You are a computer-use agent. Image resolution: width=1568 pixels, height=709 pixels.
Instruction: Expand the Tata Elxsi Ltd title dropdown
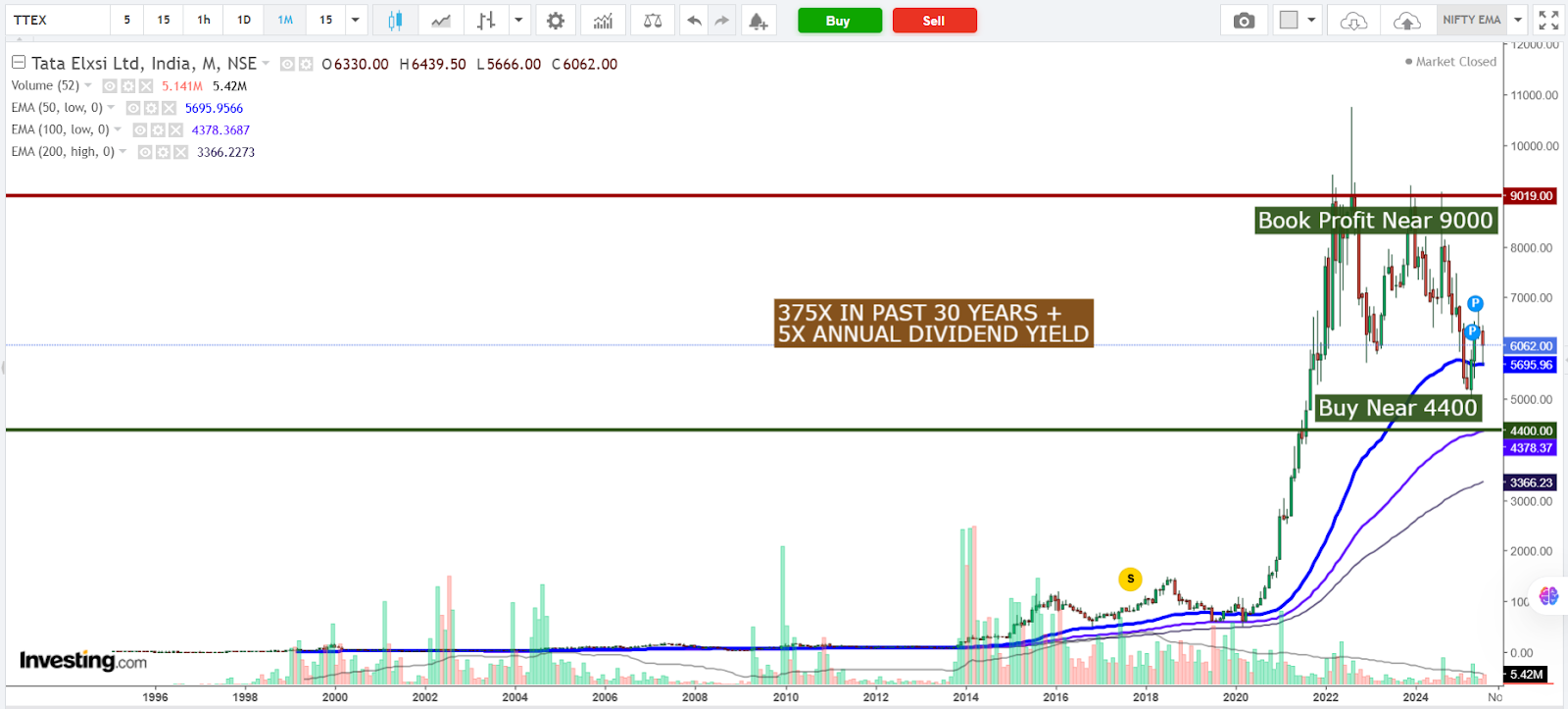point(266,64)
